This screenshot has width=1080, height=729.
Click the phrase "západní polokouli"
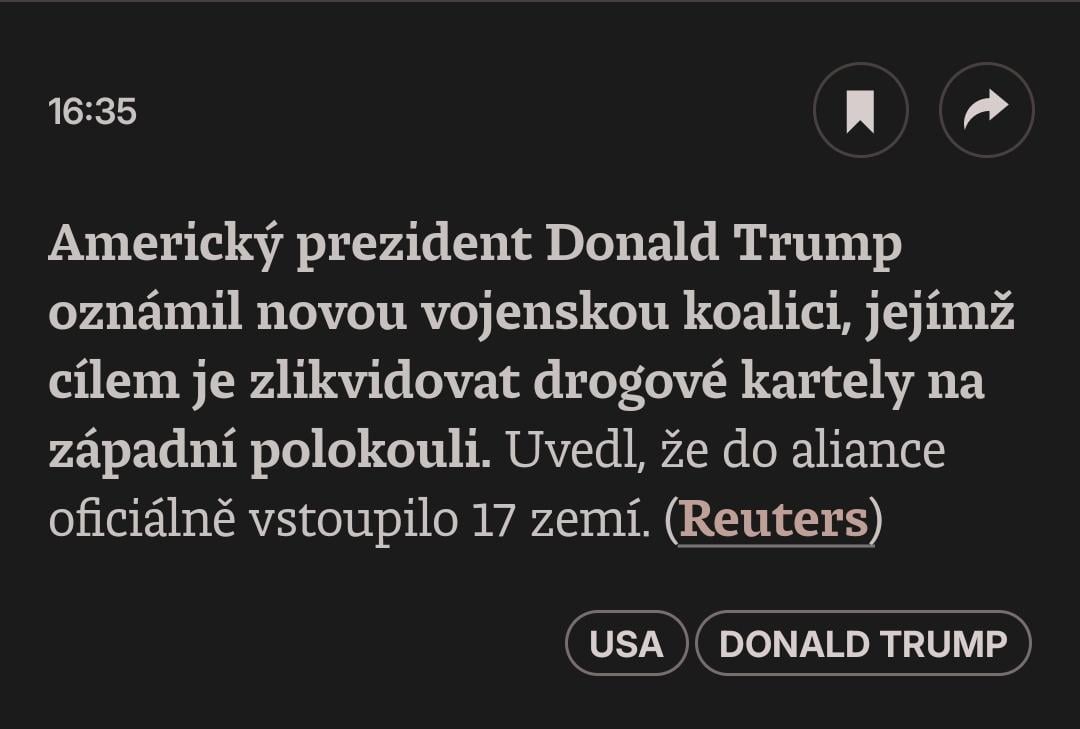coord(270,451)
